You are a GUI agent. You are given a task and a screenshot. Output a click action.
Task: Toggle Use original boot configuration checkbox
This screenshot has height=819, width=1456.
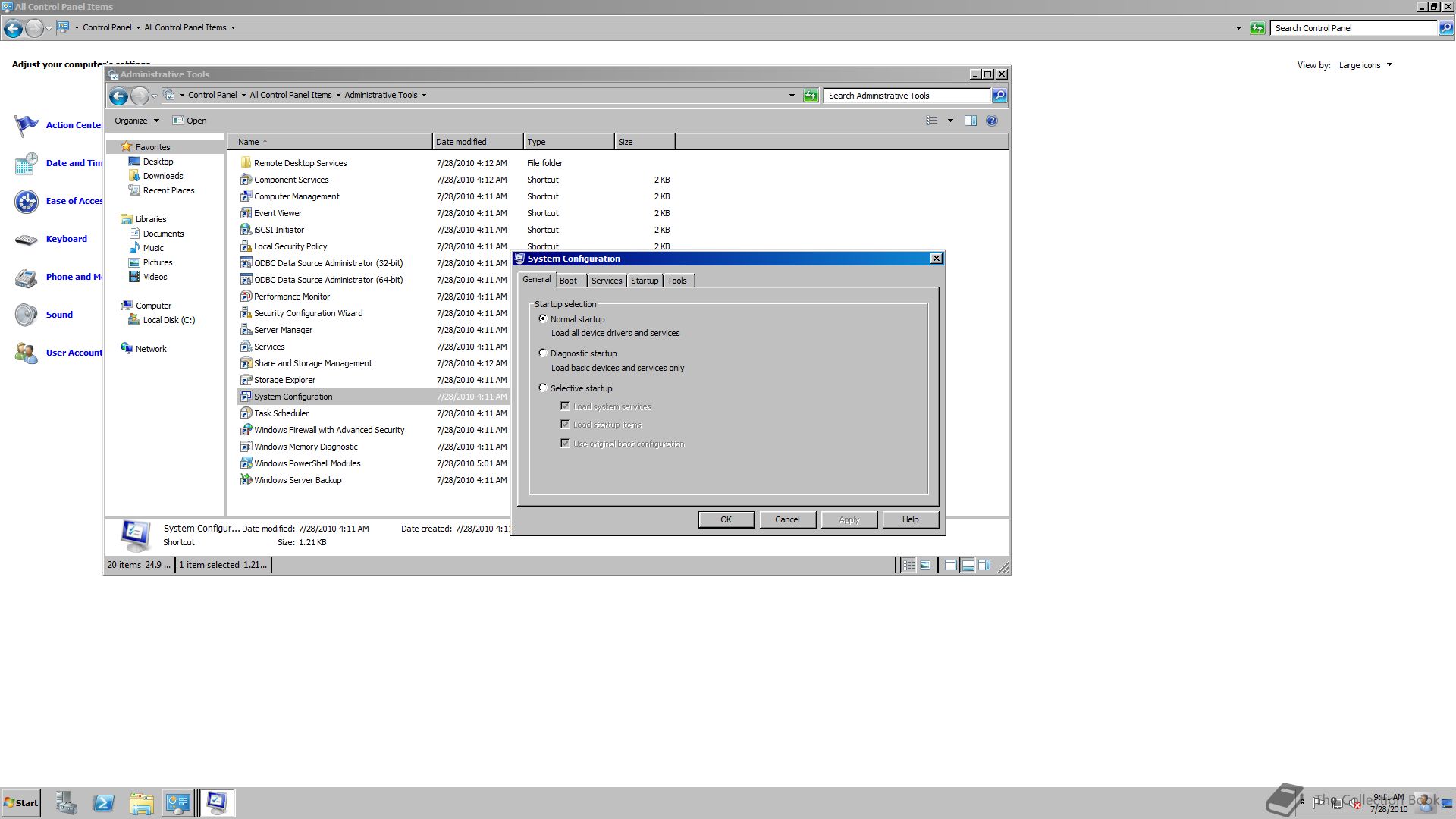click(565, 444)
